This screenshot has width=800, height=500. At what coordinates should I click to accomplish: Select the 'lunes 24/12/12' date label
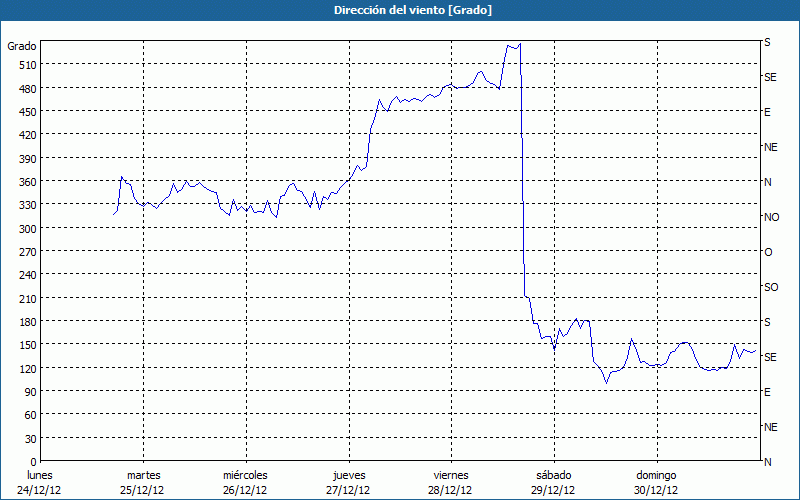click(x=40, y=482)
